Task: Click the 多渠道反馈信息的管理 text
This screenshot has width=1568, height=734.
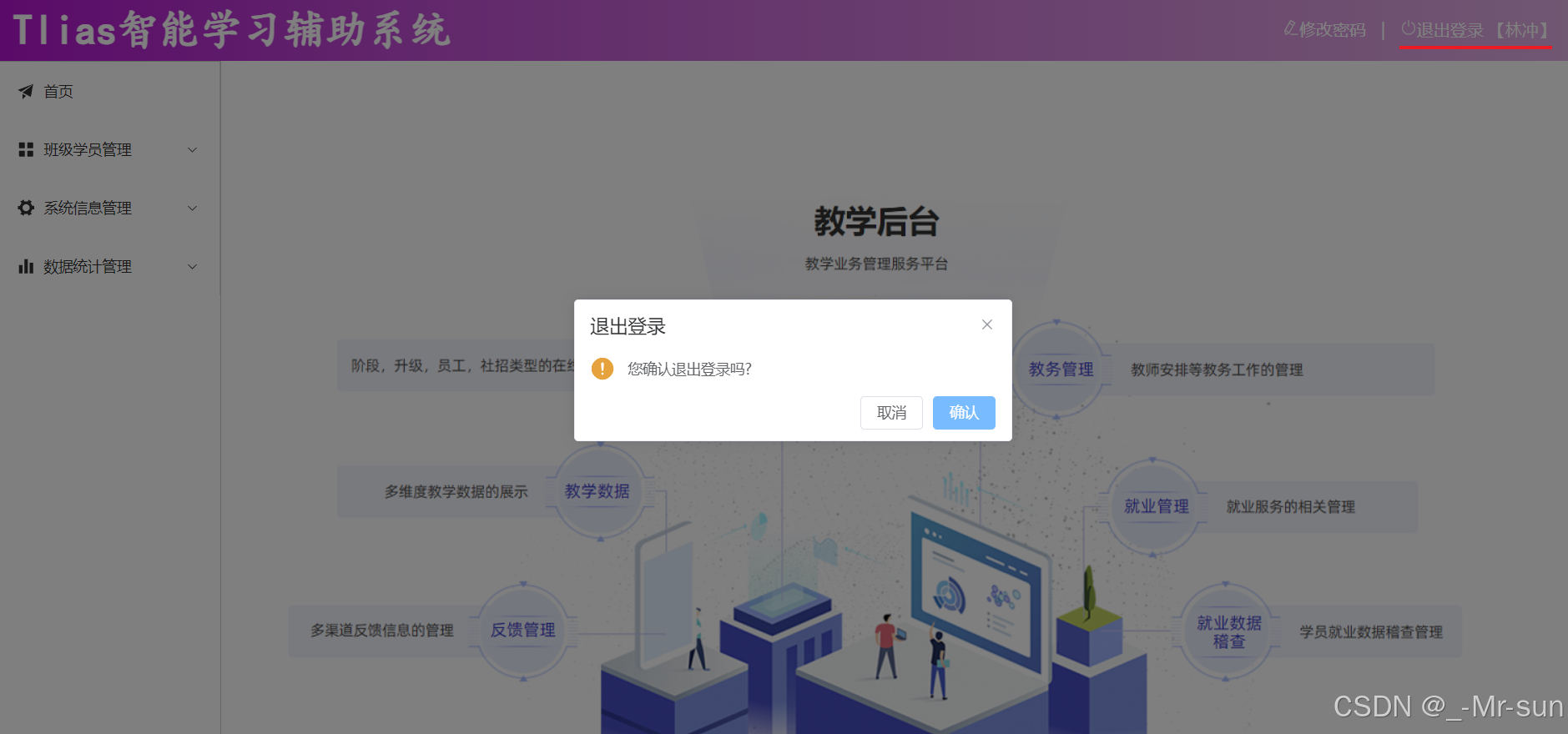Action: point(382,631)
